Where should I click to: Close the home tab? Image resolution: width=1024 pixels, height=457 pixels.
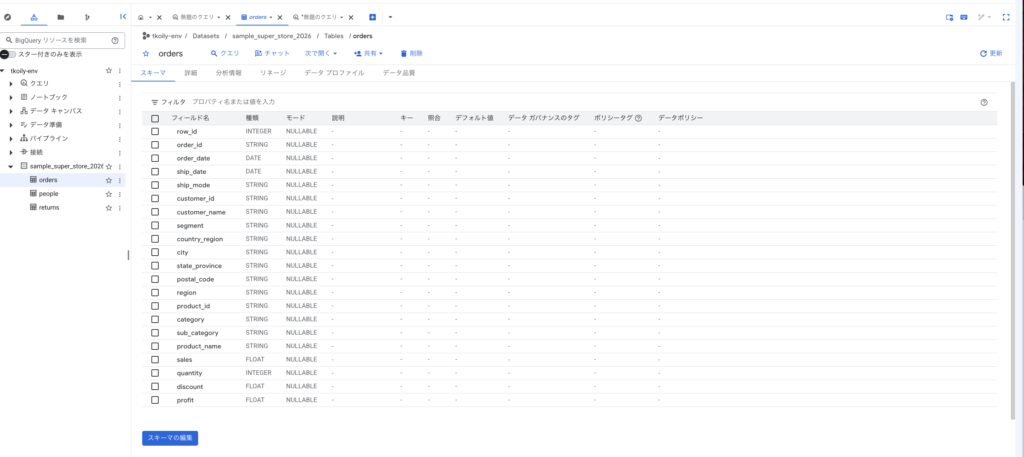tap(159, 17)
